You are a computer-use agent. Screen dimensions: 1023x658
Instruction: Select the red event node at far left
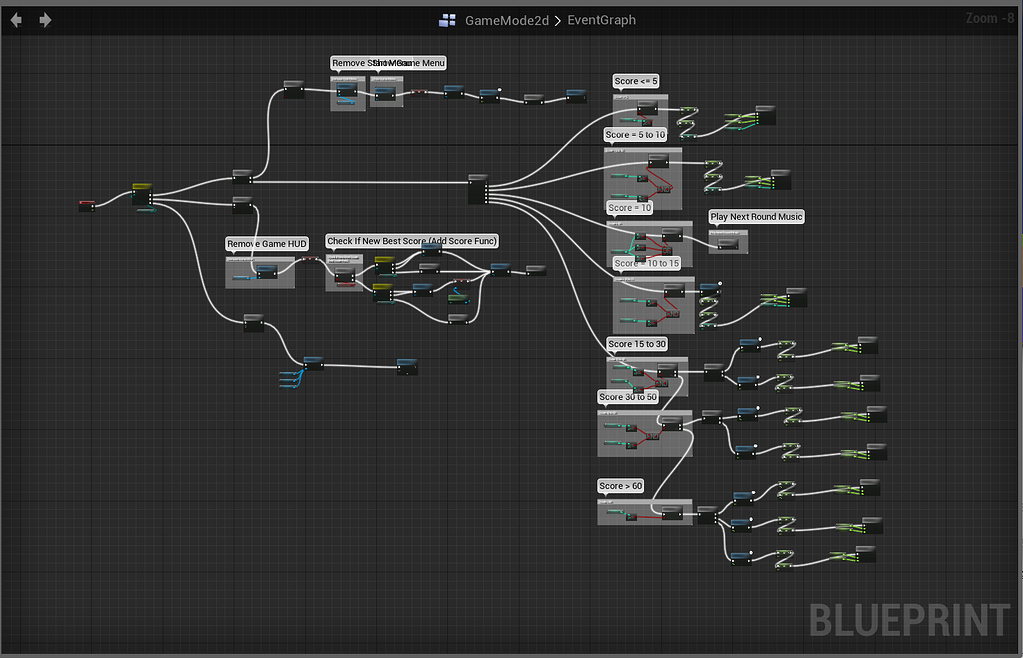pyautogui.click(x=87, y=206)
